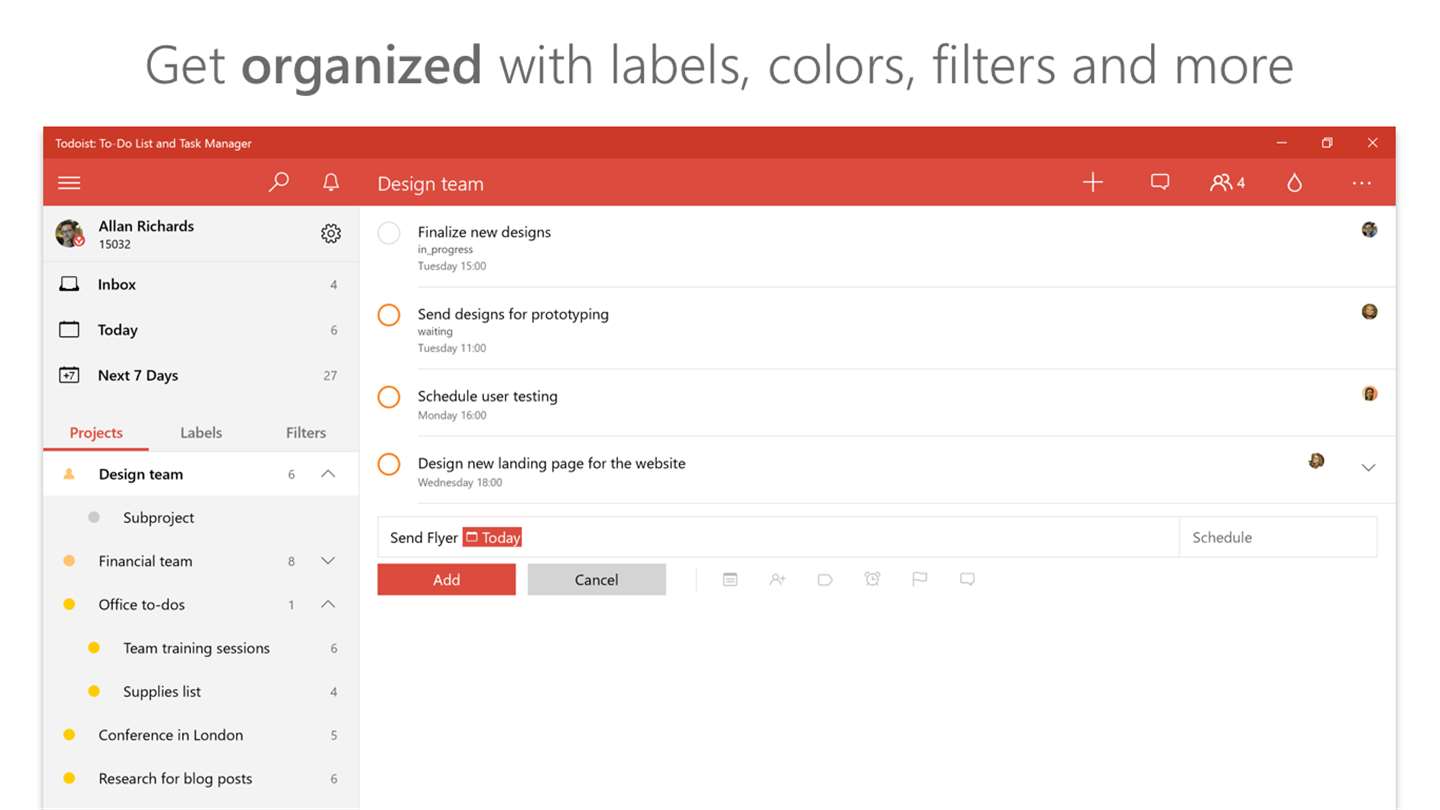Open the settings gear beside Allan Richards
This screenshot has height=810, width=1440.
pos(331,233)
